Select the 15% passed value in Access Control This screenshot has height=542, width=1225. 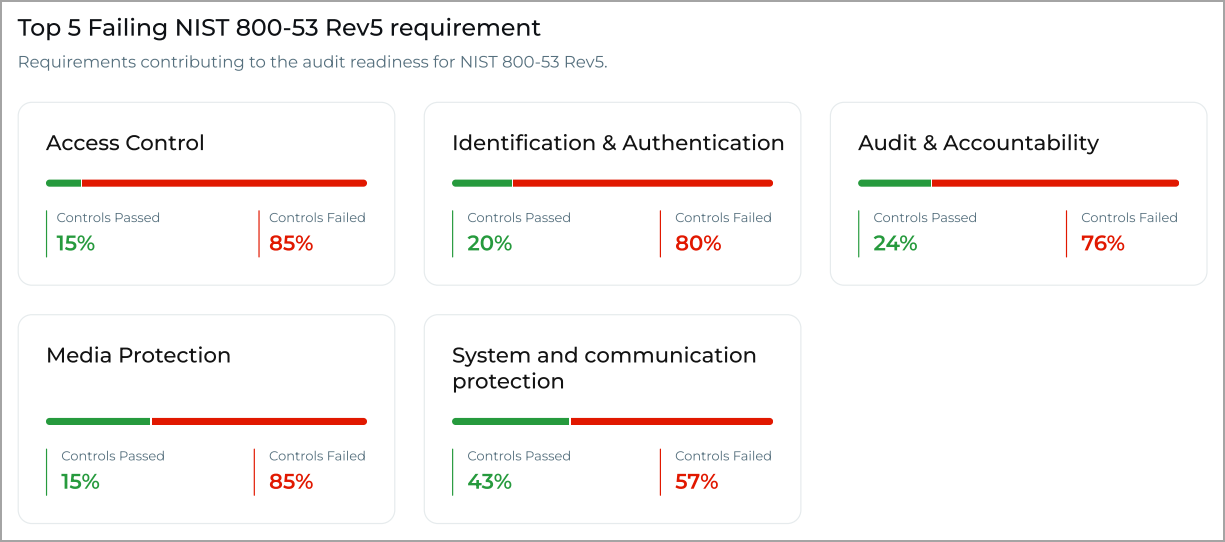(75, 243)
